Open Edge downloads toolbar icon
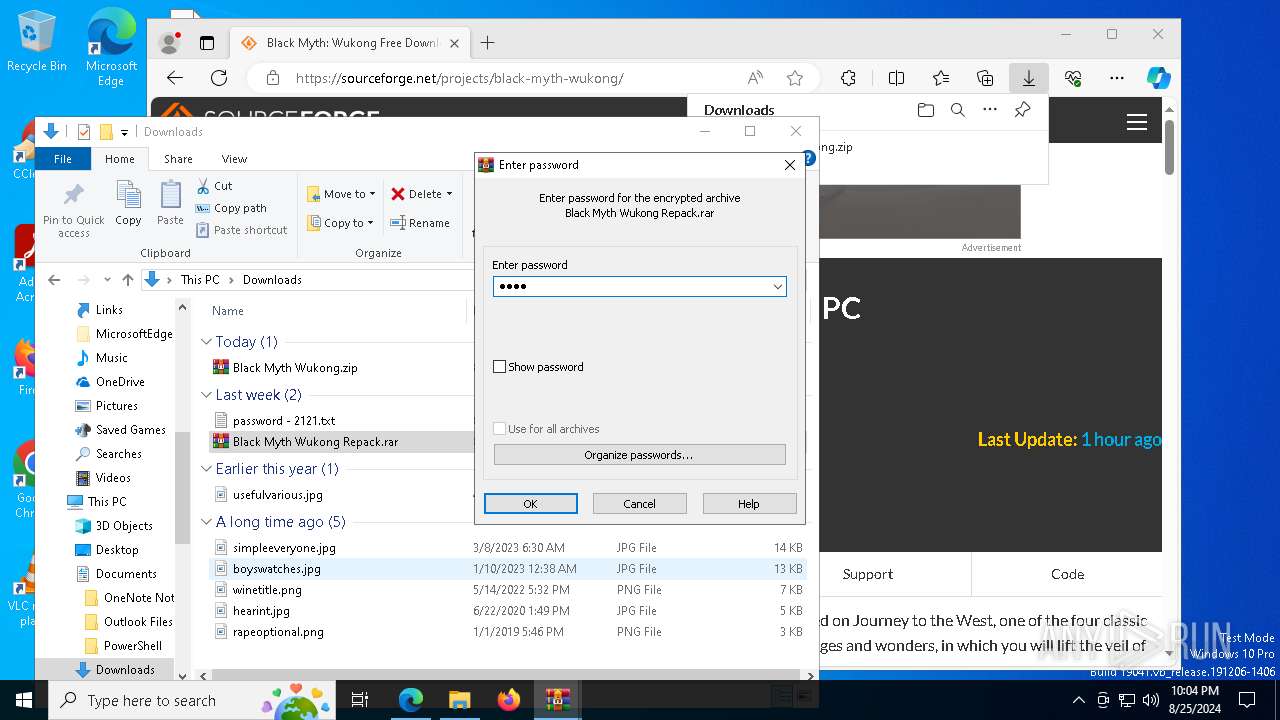 tap(1028, 78)
